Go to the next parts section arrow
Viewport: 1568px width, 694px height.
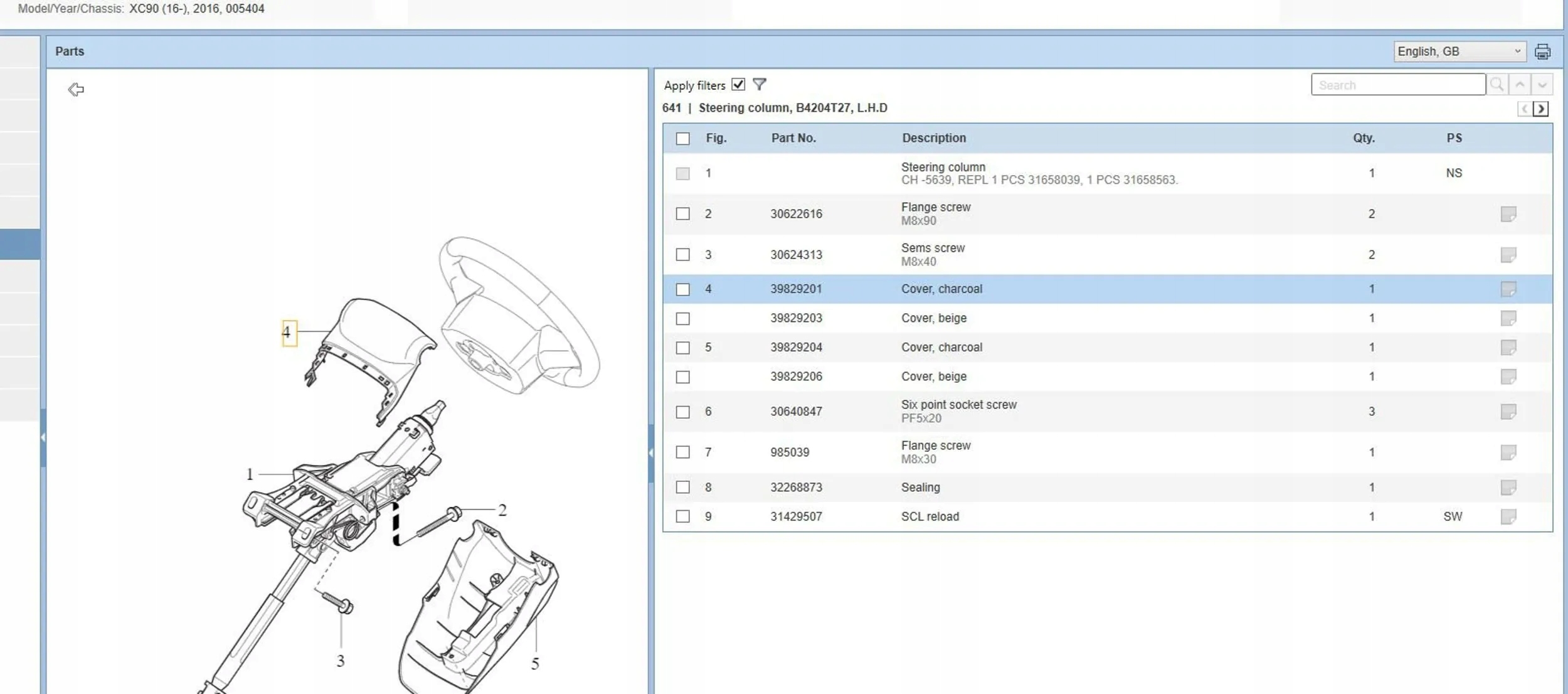tap(1540, 109)
